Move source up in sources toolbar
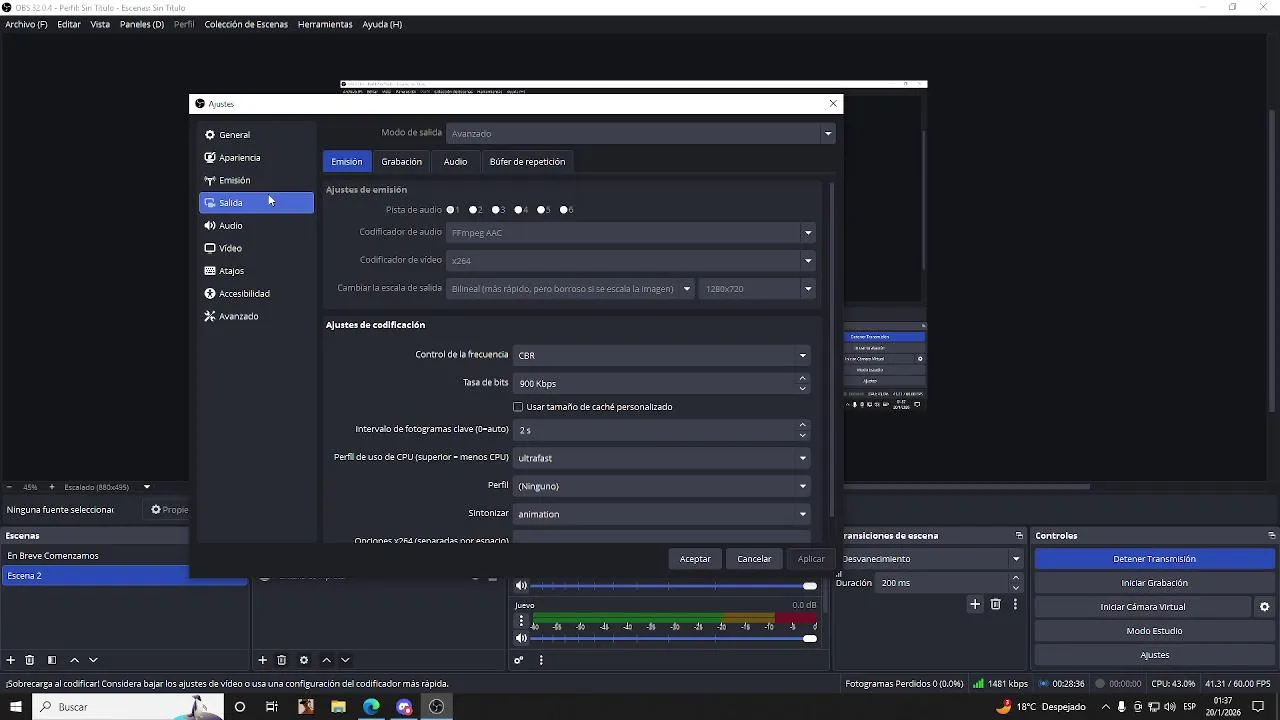Viewport: 1280px width, 720px height. (x=326, y=660)
